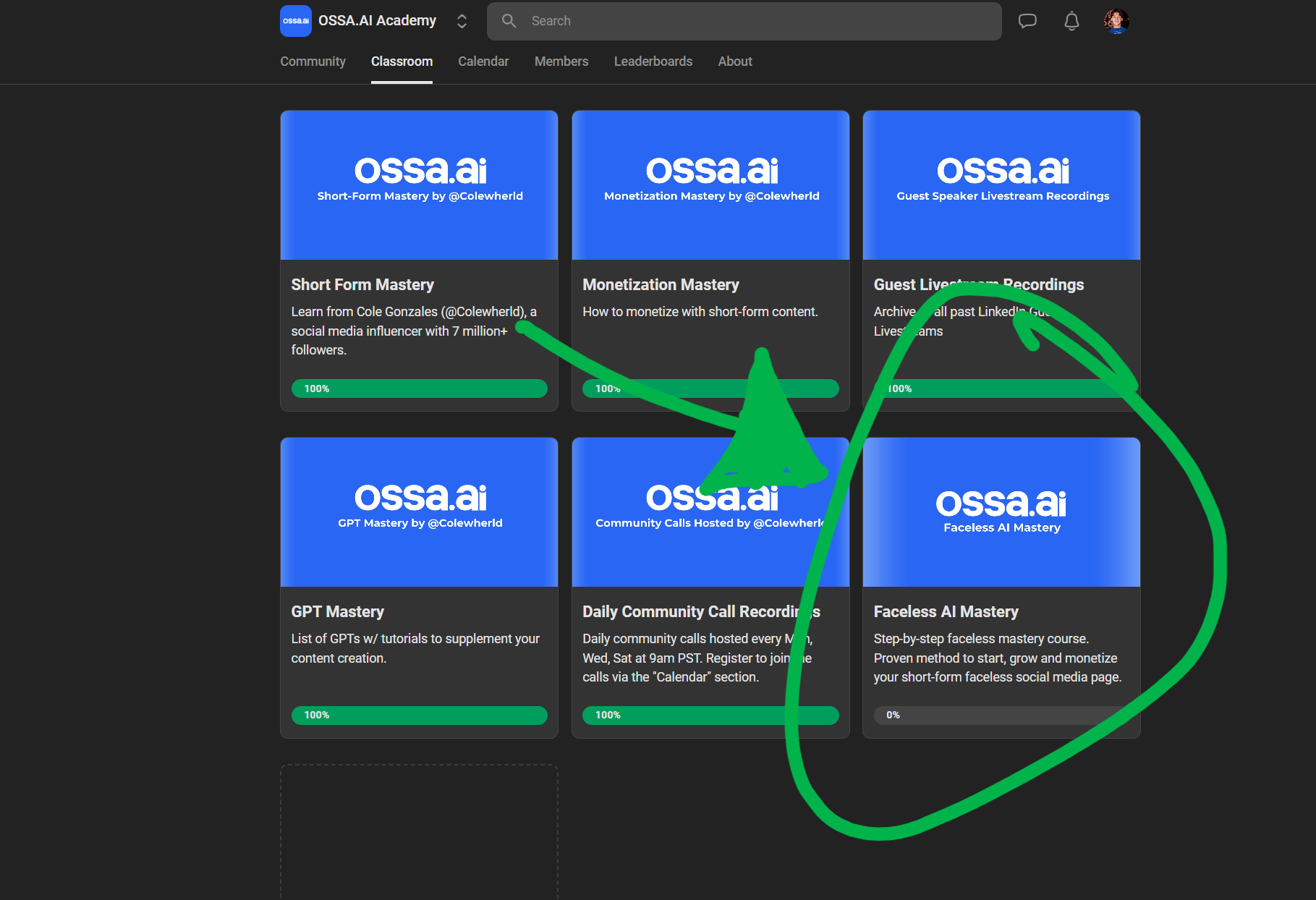Click the ossa.ai logo on Short Form Mastery card

click(x=419, y=172)
